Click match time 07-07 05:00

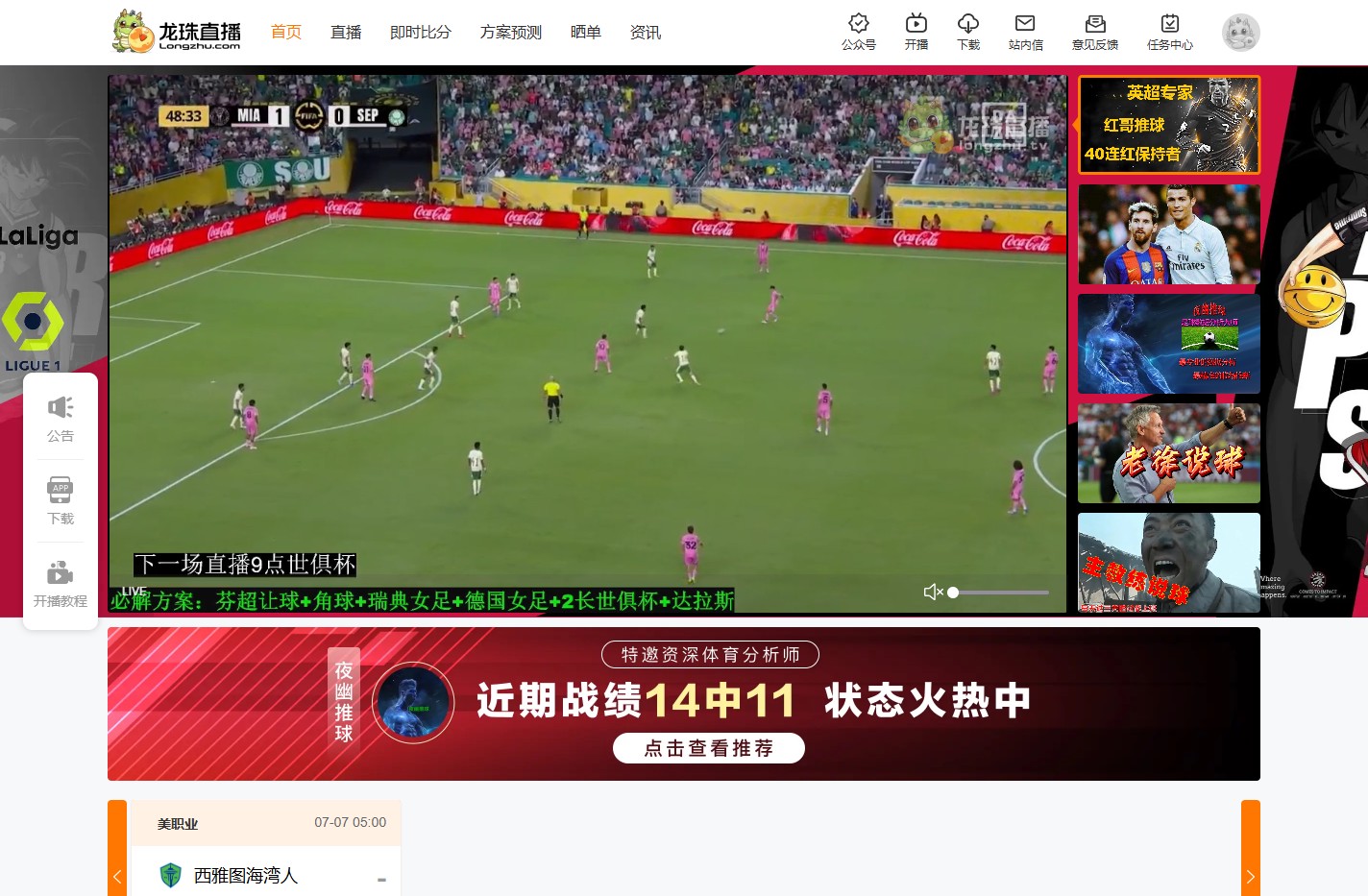tap(351, 823)
